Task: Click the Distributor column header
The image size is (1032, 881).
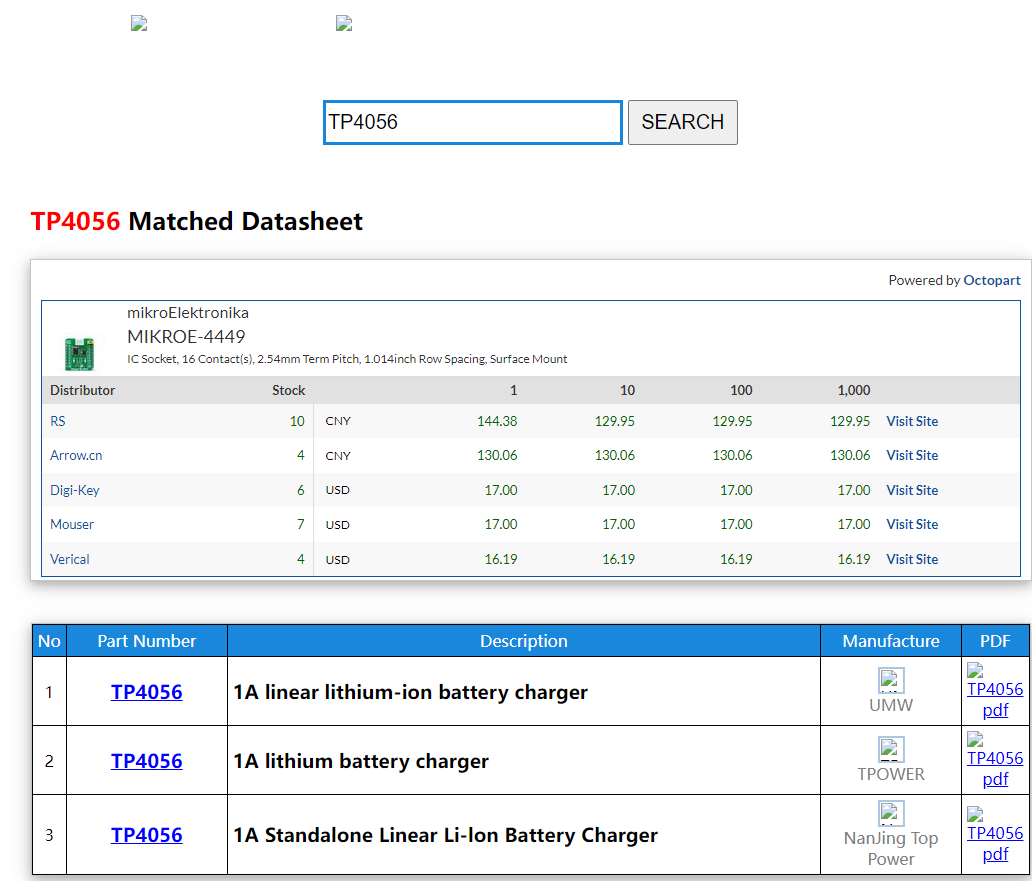Action: point(82,390)
